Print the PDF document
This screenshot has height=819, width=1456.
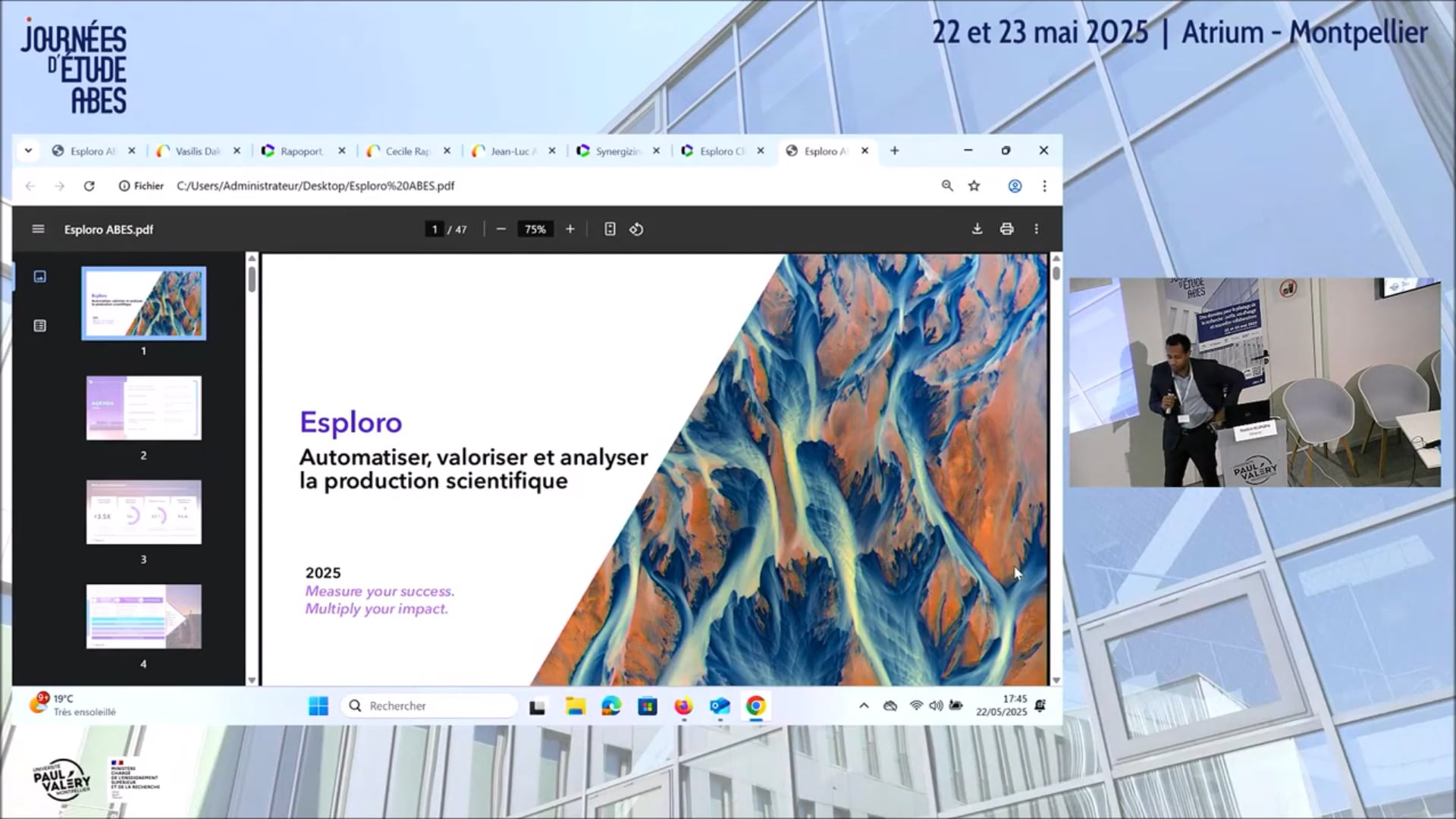1006,229
